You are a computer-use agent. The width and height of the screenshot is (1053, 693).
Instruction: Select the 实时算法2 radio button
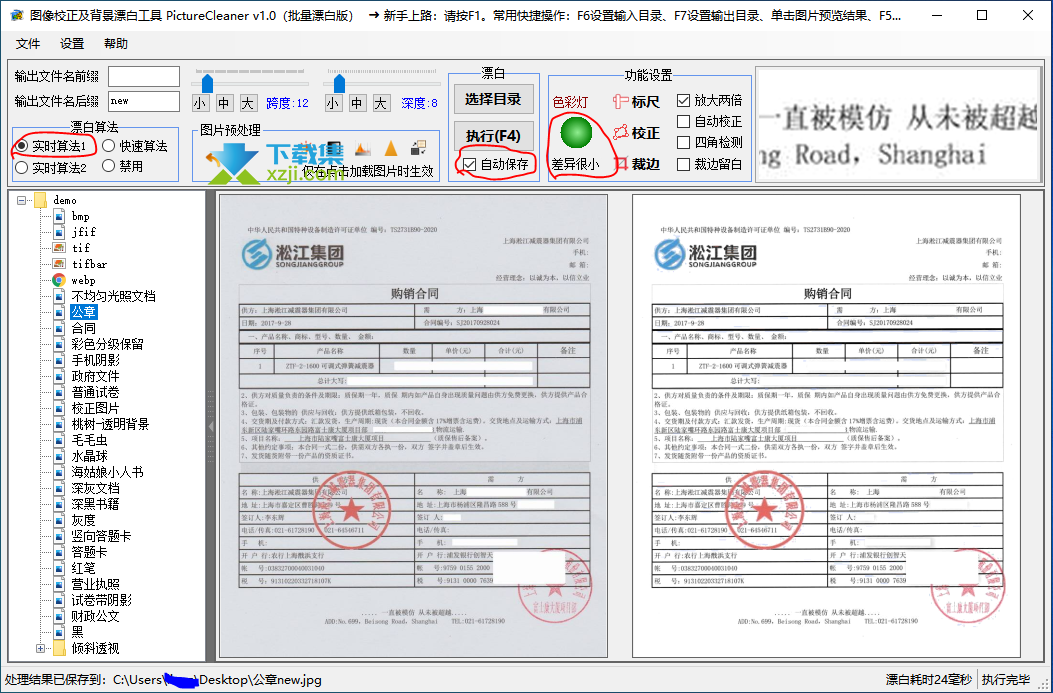pyautogui.click(x=21, y=167)
